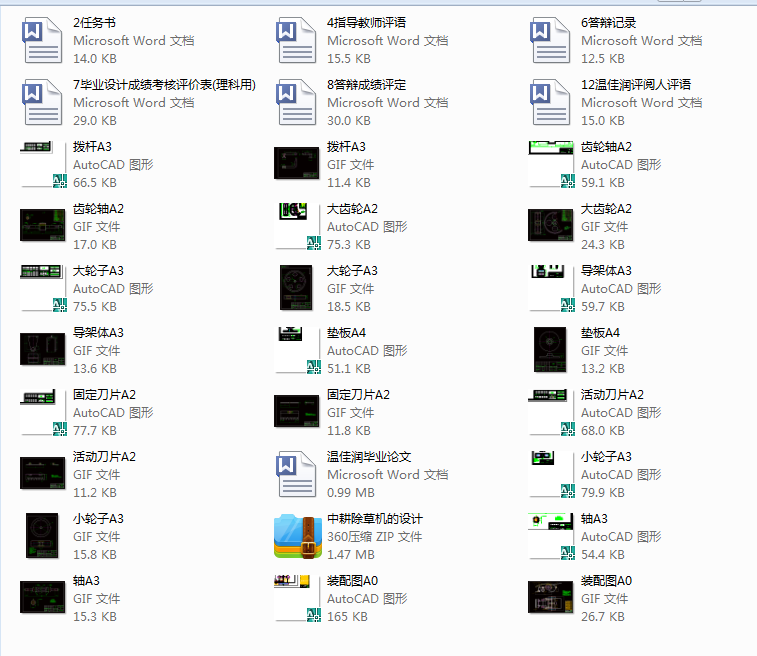757x656 pixels.
Task: Click the 1.47 MB size text
Action: (x=351, y=555)
